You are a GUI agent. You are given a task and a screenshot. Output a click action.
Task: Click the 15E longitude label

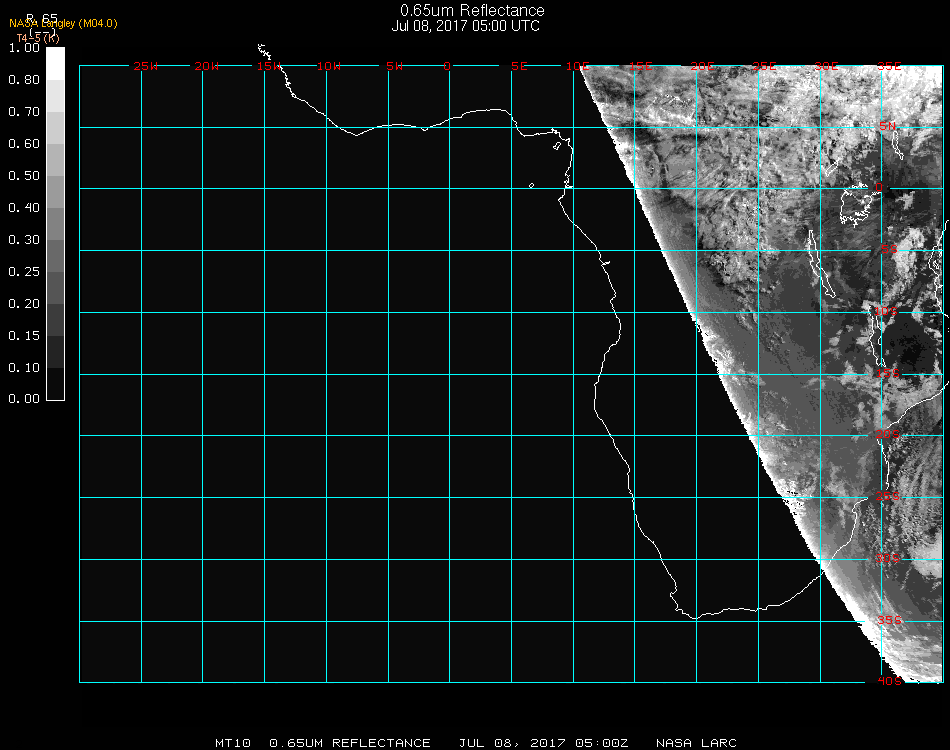[x=640, y=66]
